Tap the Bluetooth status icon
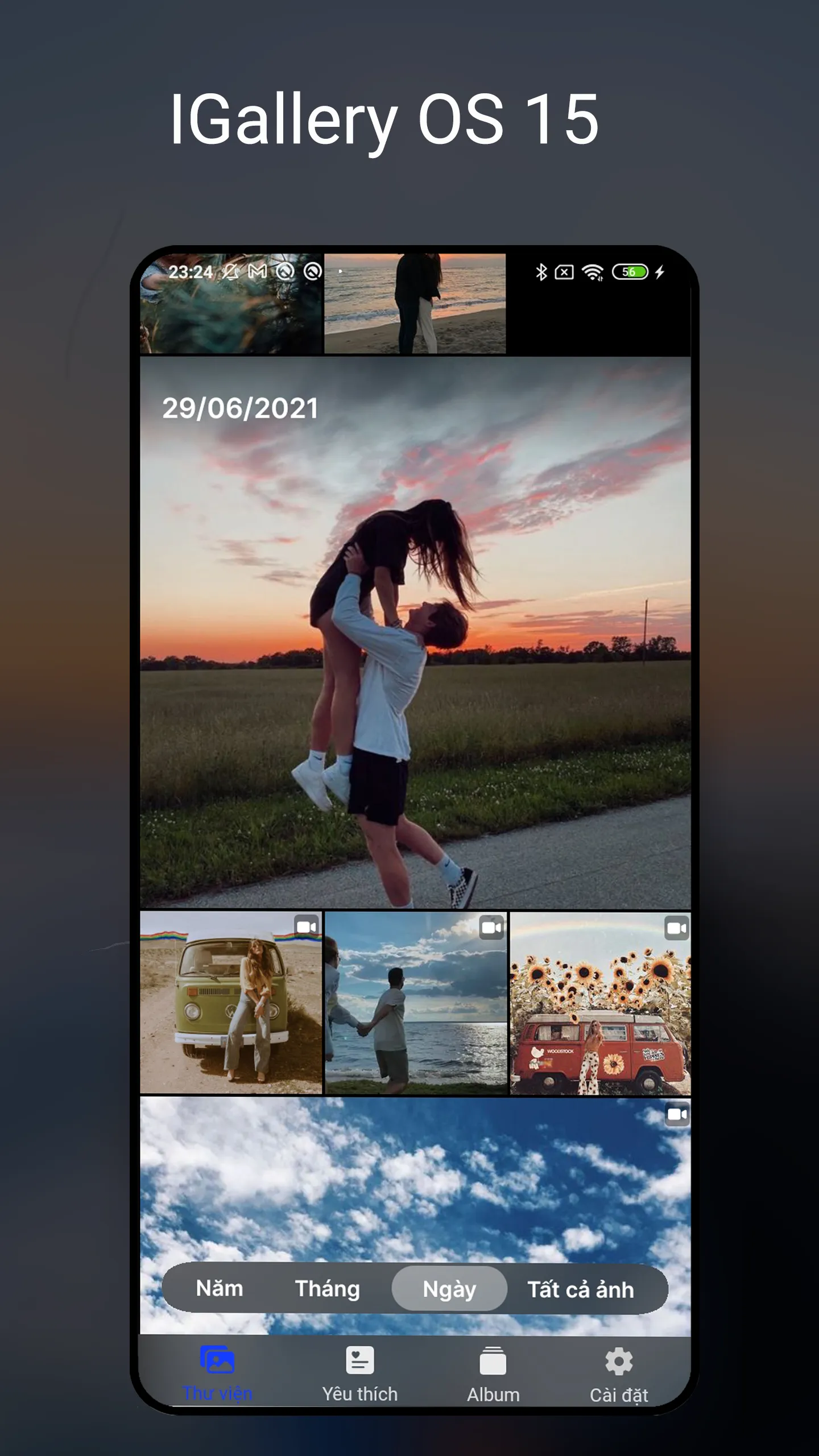Image resolution: width=819 pixels, height=1456 pixels. click(x=541, y=272)
